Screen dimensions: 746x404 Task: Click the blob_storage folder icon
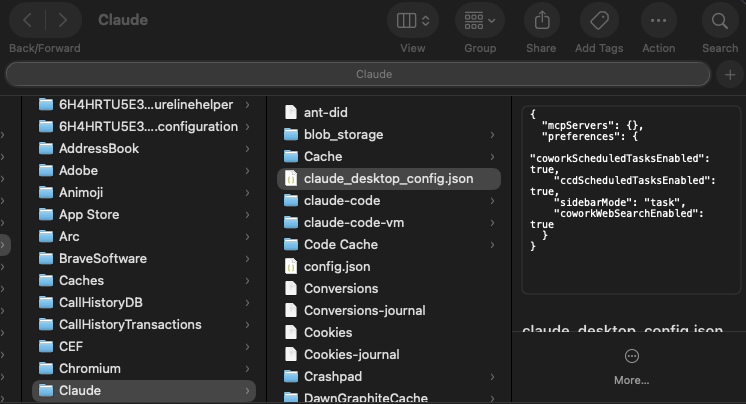pos(291,134)
